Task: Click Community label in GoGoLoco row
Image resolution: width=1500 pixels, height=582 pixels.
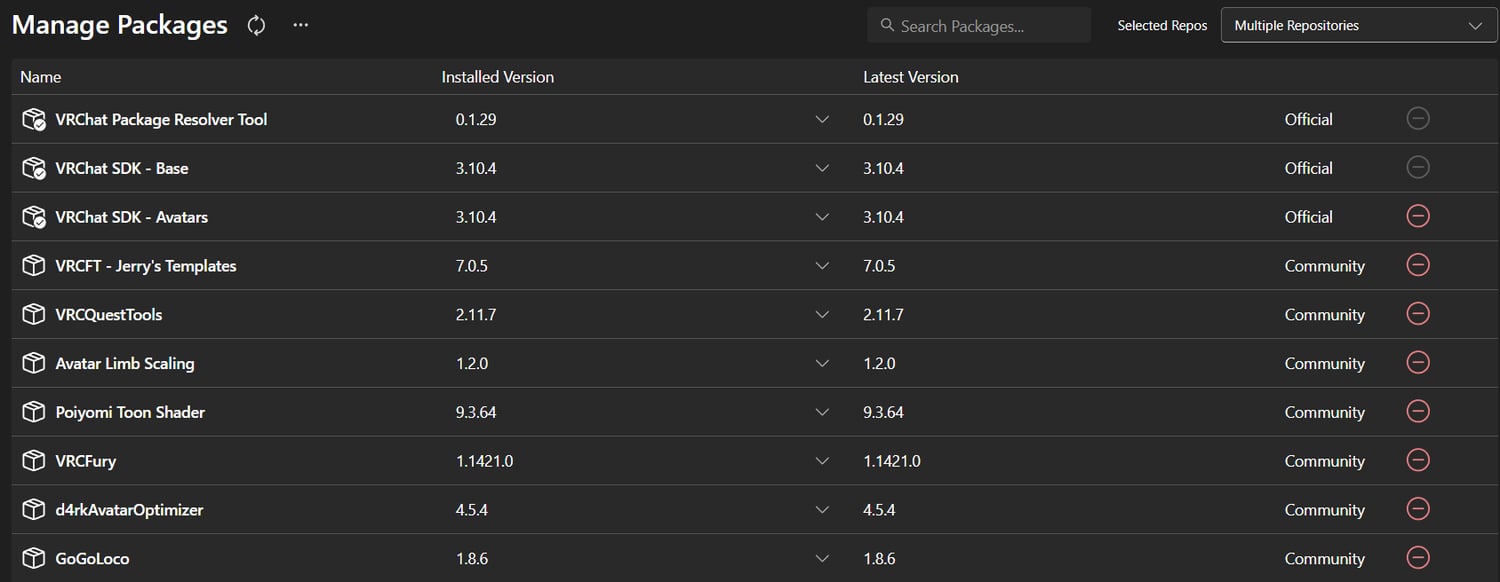Action: [x=1325, y=558]
